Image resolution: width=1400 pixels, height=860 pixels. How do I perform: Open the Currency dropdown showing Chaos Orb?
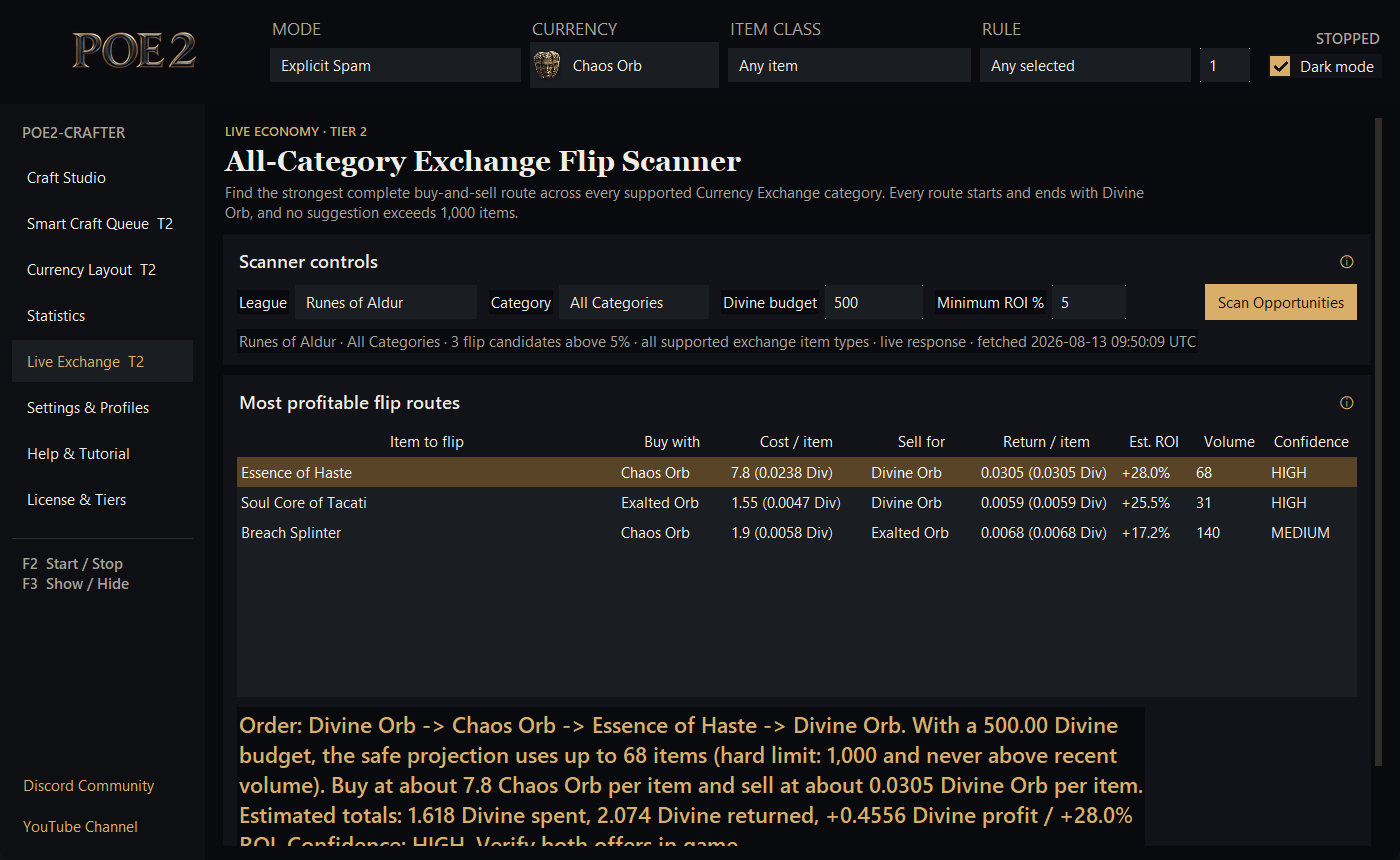(624, 65)
